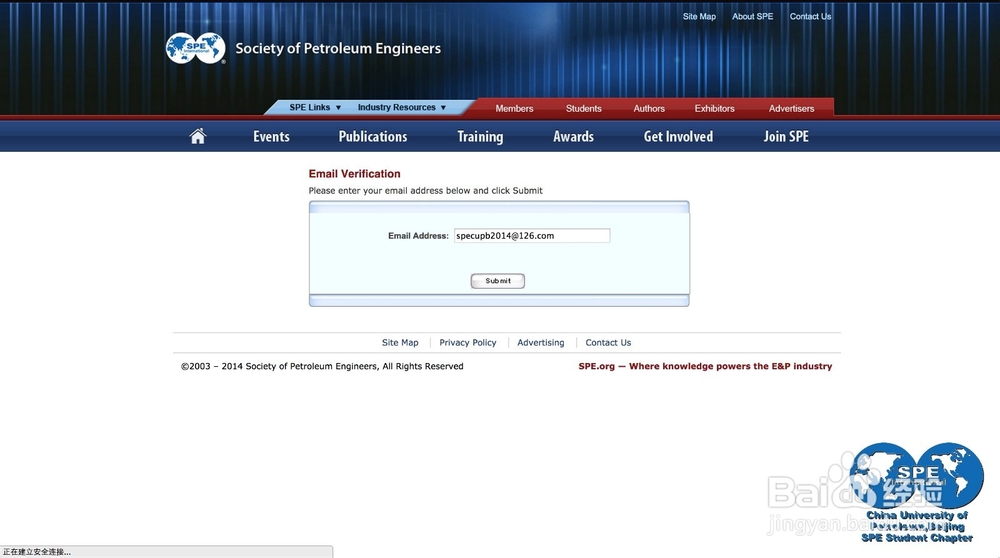1000x558 pixels.
Task: Open the Publications menu
Action: 372,136
